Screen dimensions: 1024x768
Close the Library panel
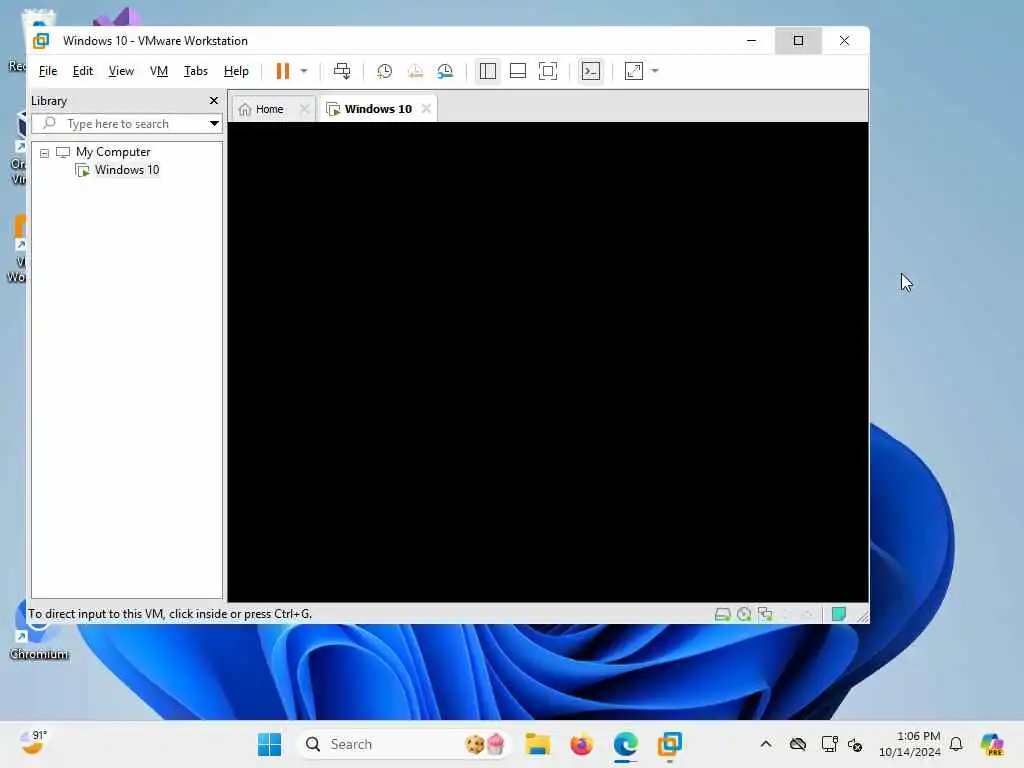tap(214, 101)
